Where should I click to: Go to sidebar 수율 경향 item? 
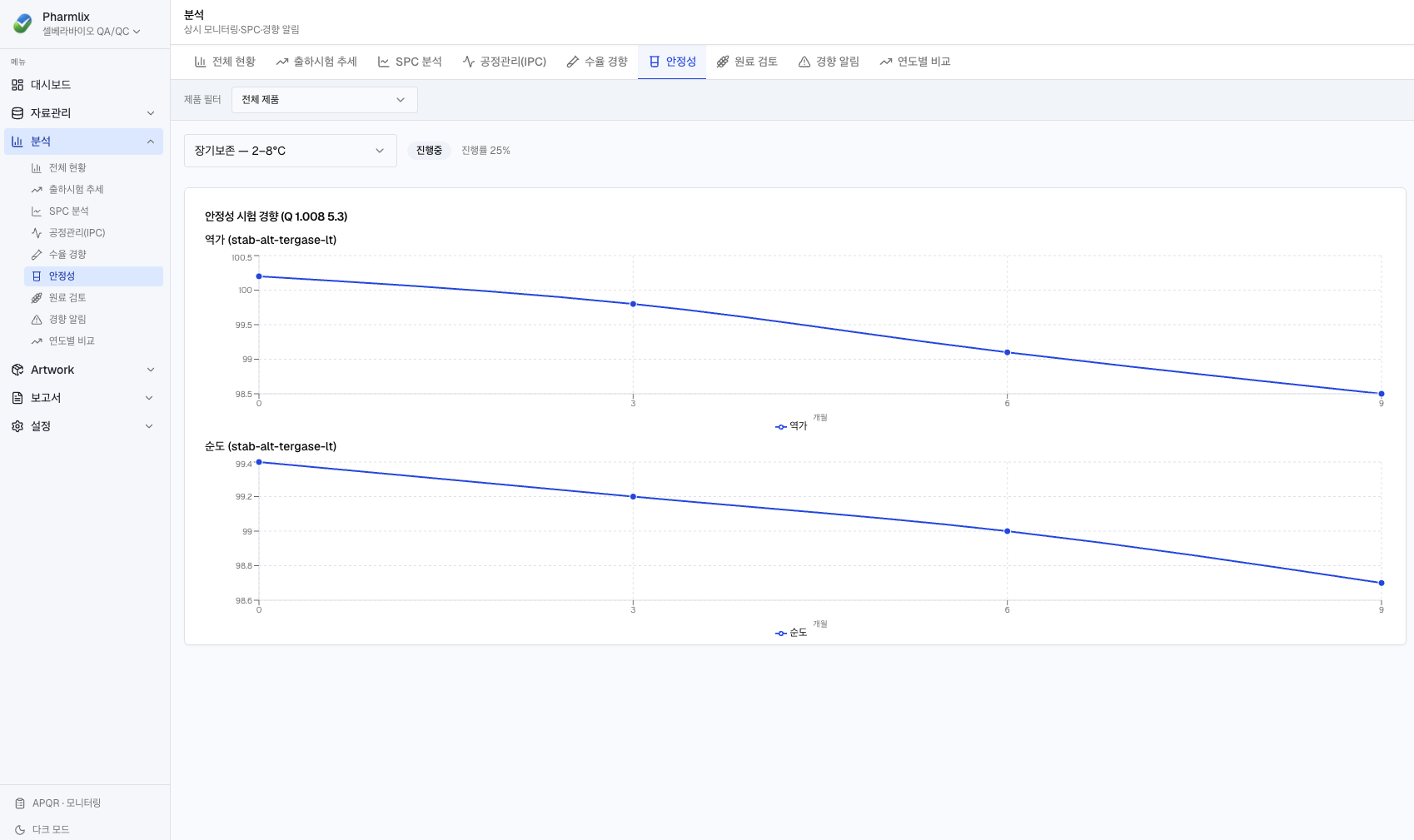point(93,255)
